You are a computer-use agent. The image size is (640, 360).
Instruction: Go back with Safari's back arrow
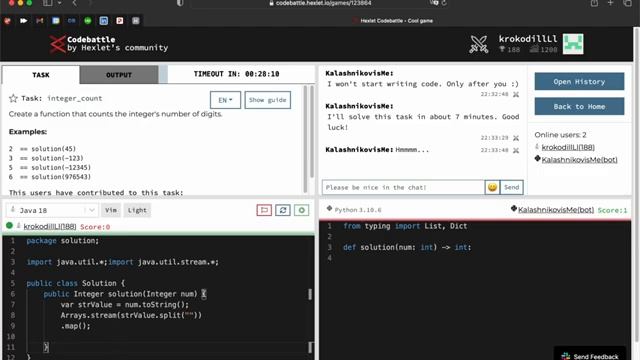tap(74, 3)
